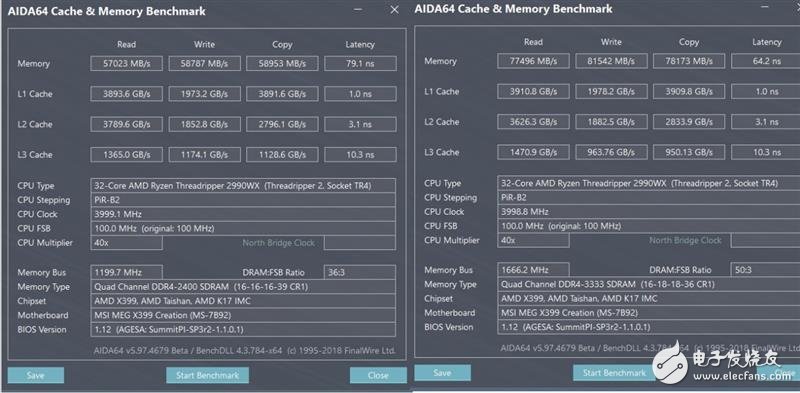Click CPU Stepping field in left window
This screenshot has width=800, height=393.
[243, 200]
